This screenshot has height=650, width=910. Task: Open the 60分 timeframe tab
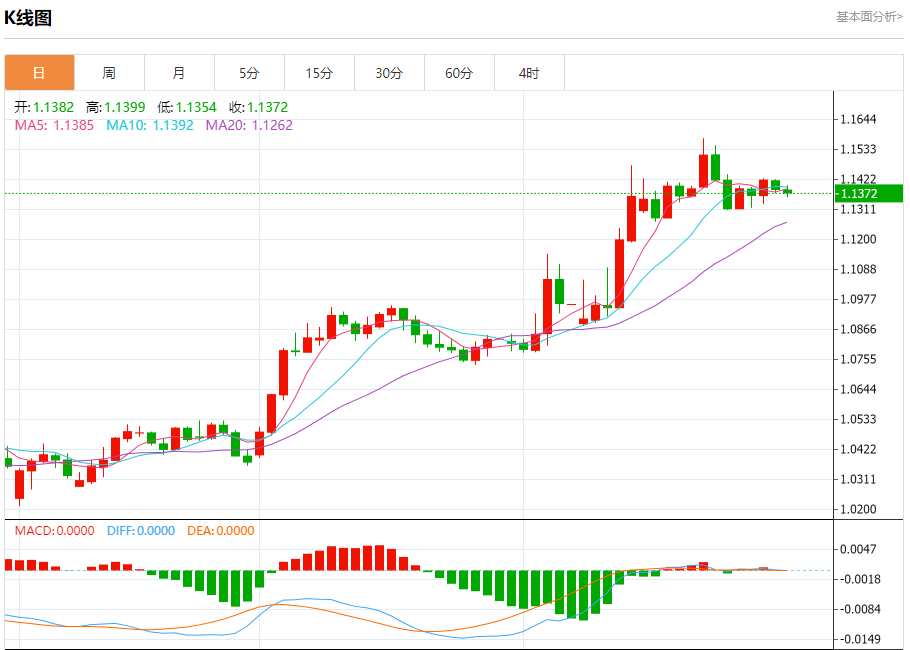click(x=459, y=73)
